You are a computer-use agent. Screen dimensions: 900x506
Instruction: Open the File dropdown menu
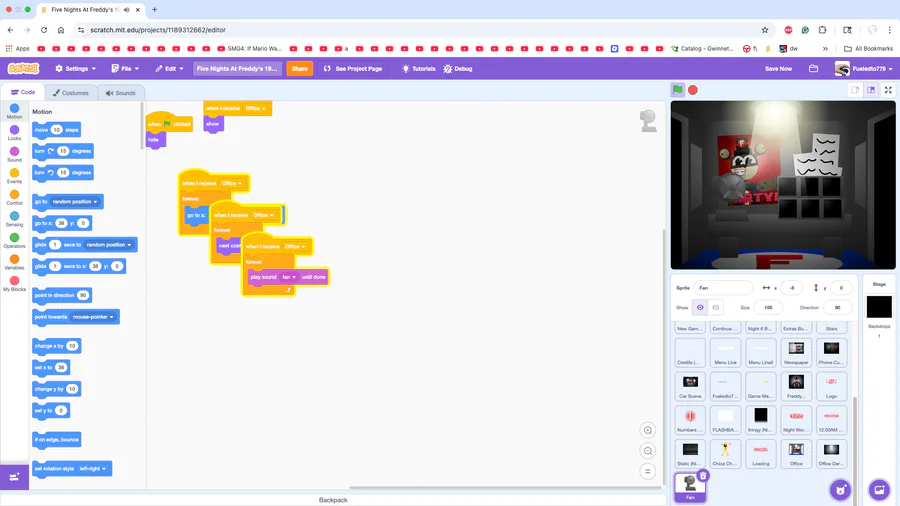(x=125, y=68)
